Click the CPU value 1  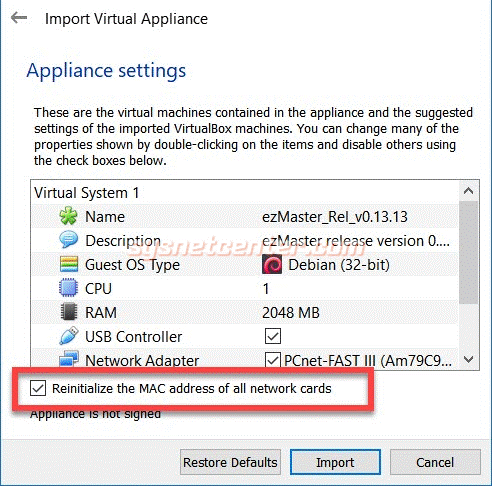[x=266, y=289]
